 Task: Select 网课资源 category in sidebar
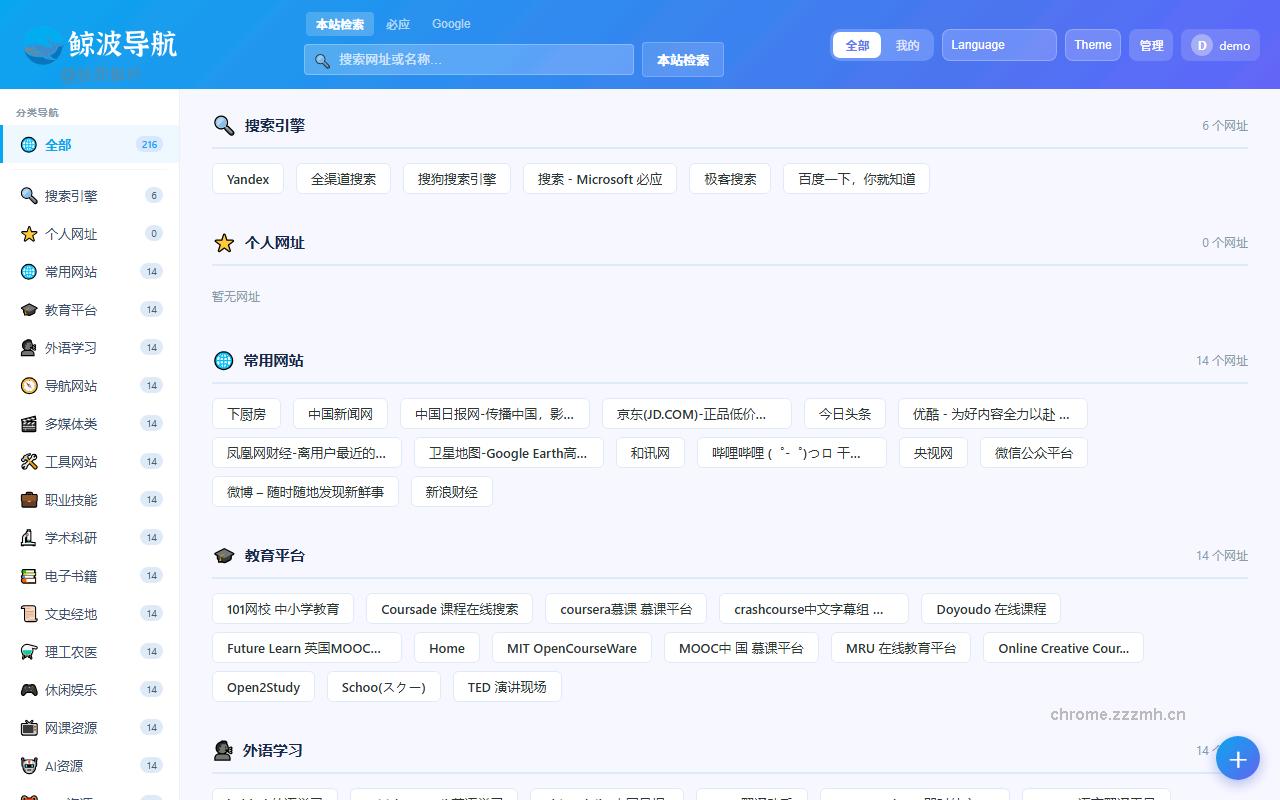(90, 728)
